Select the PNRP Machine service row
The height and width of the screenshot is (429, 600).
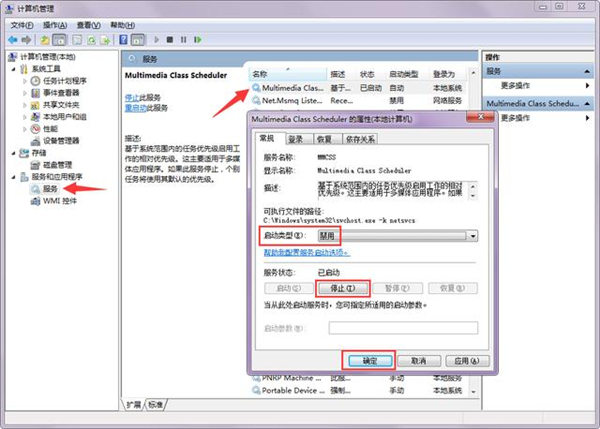[358, 378]
